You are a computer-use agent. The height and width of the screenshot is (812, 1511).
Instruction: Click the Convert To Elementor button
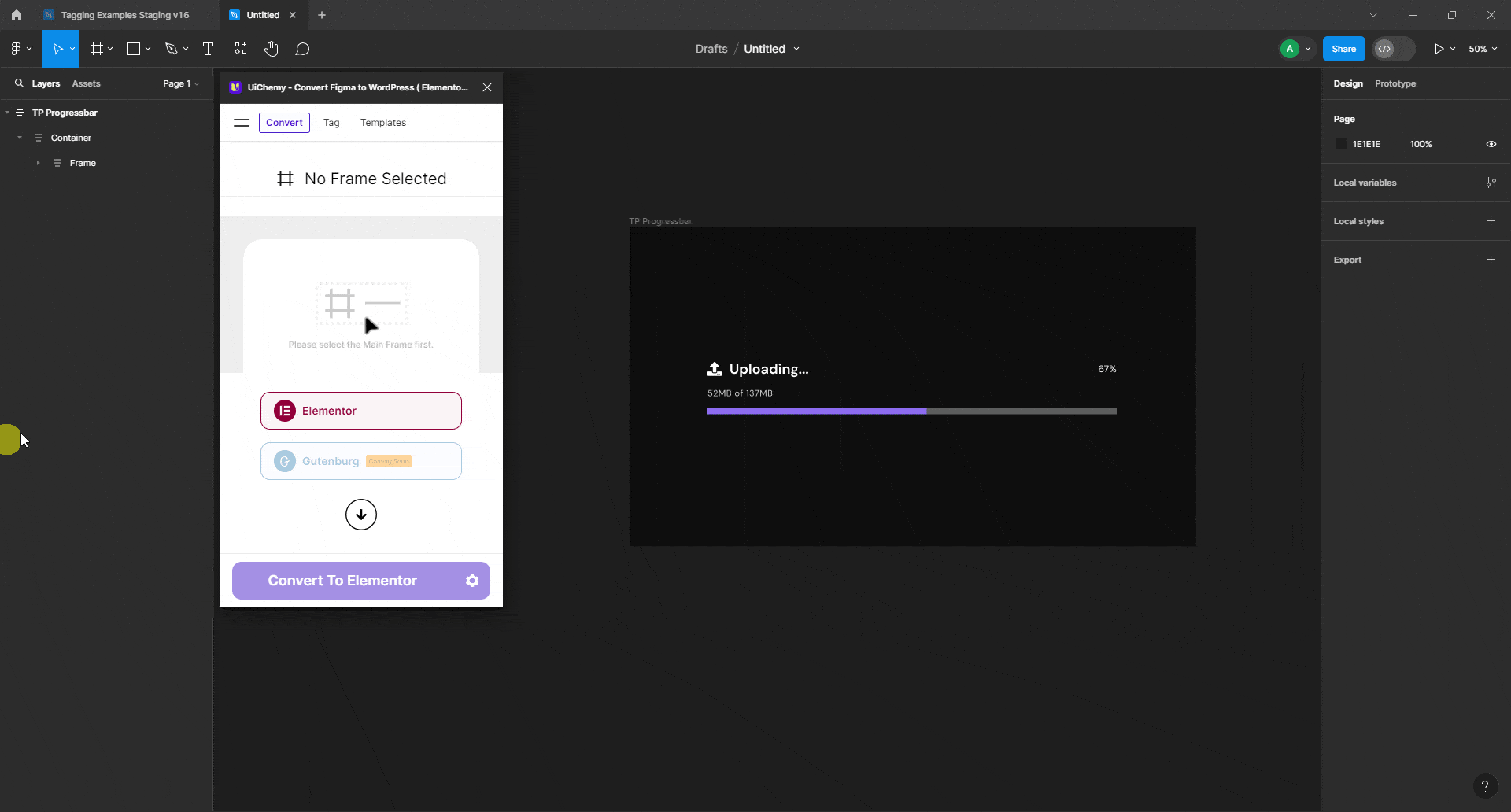pos(342,580)
